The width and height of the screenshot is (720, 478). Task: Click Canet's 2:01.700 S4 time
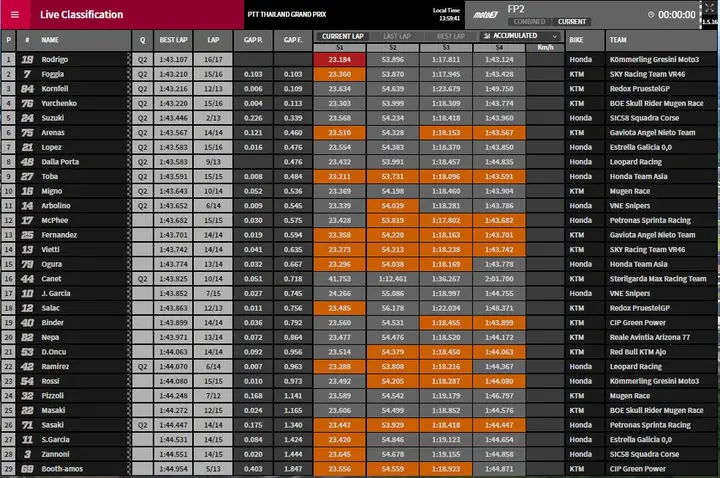click(499, 279)
